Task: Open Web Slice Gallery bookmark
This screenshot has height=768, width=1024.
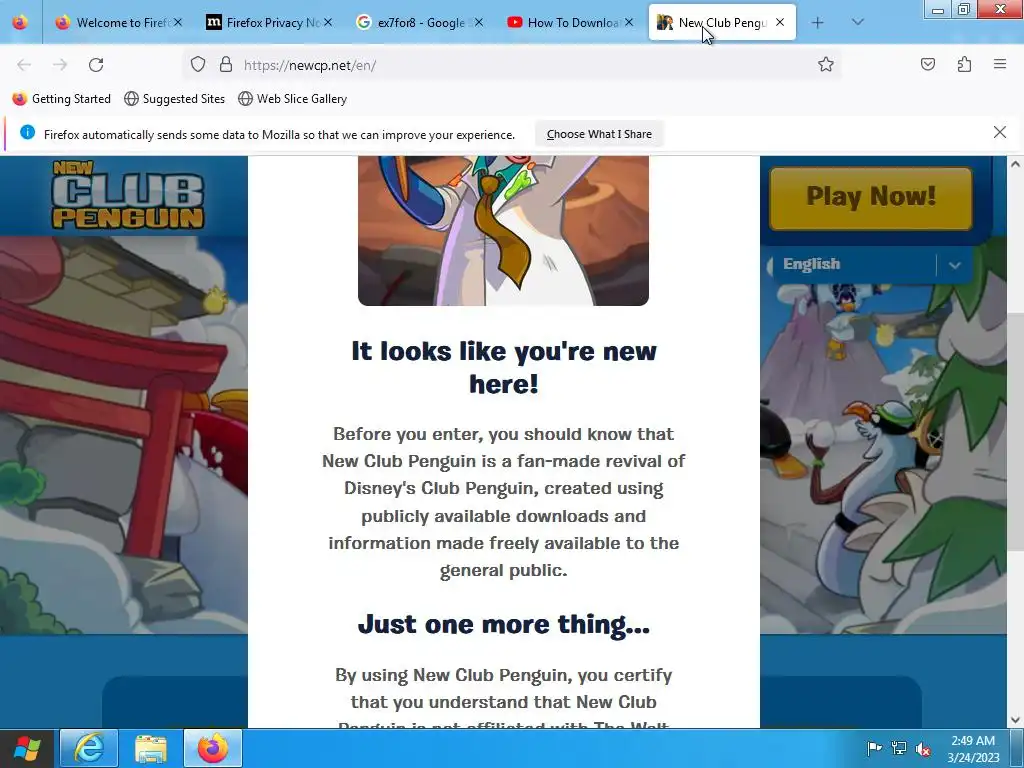Action: [x=293, y=99]
